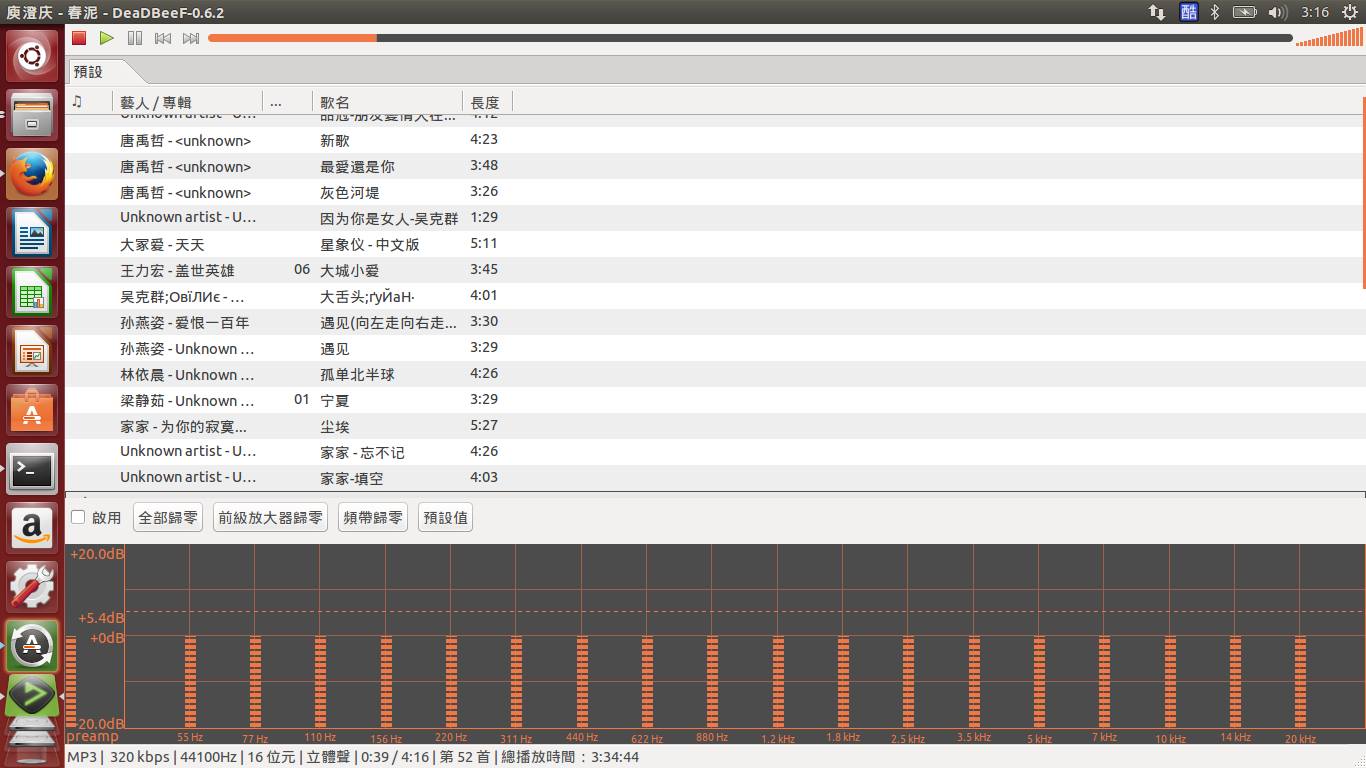Enable the equalizer with 啟用 checkbox
Image resolution: width=1366 pixels, height=768 pixels.
click(96, 517)
